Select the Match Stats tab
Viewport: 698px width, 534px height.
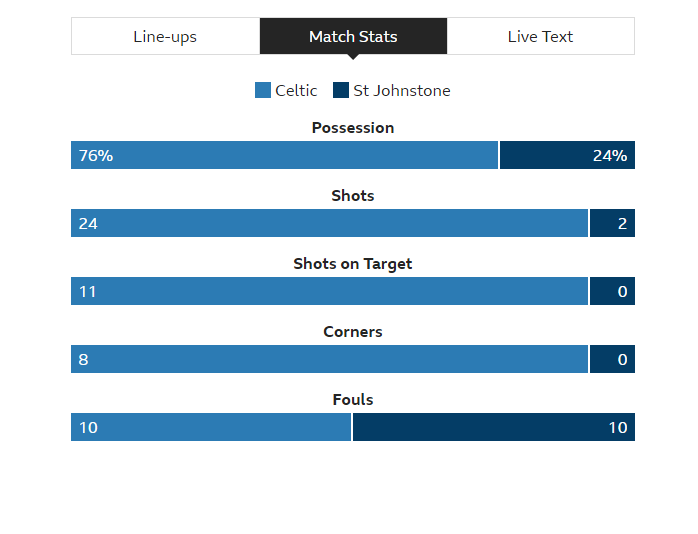[x=353, y=36]
